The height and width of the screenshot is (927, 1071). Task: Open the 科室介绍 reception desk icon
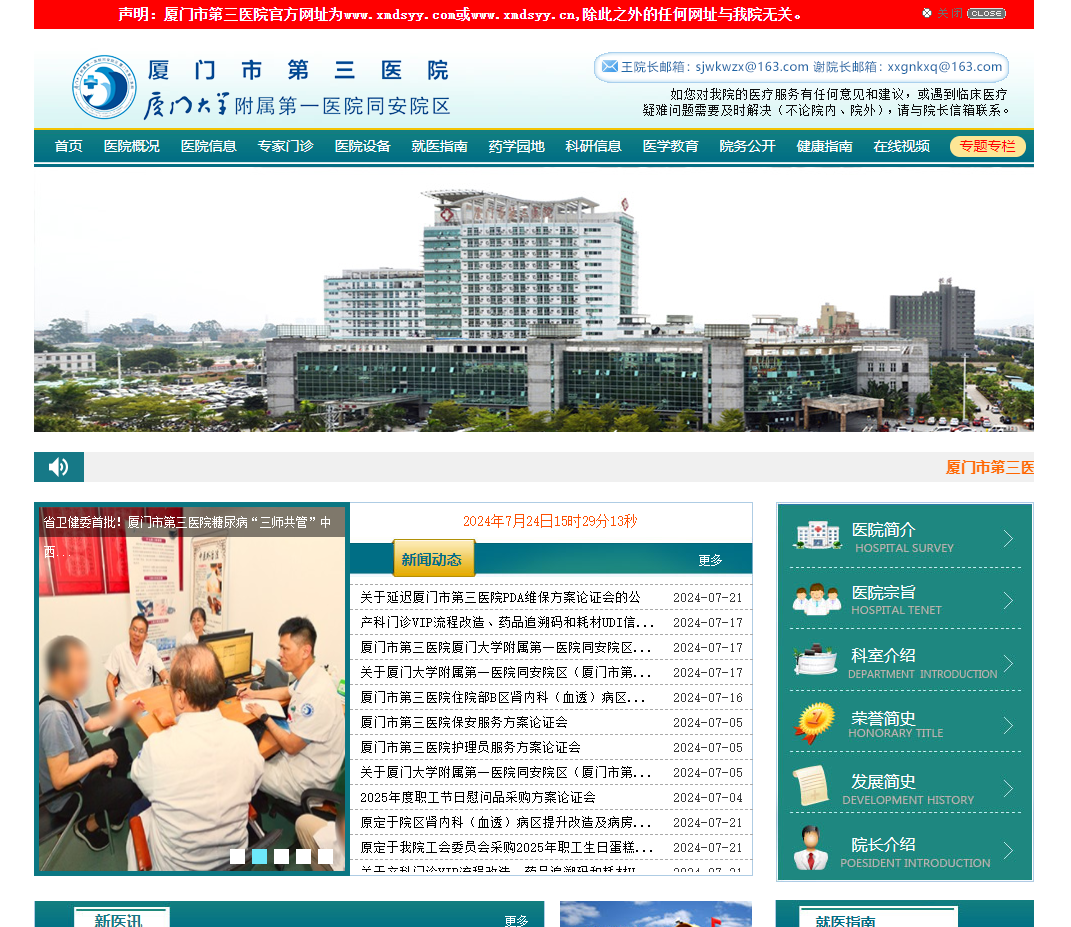(816, 661)
